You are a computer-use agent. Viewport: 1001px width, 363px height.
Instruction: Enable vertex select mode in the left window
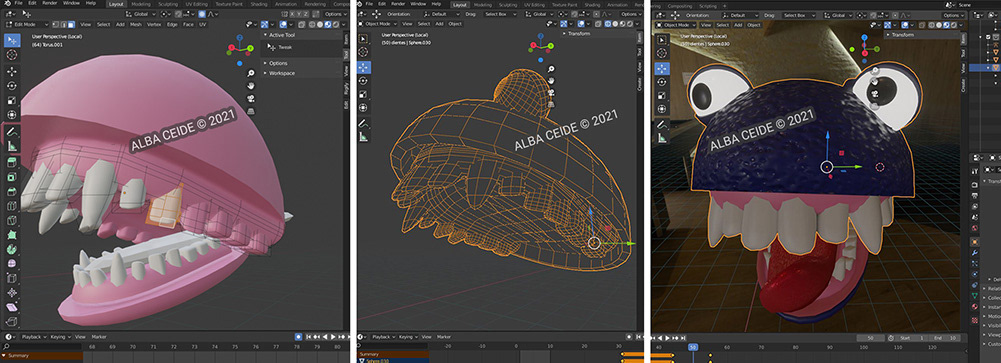tap(56, 24)
